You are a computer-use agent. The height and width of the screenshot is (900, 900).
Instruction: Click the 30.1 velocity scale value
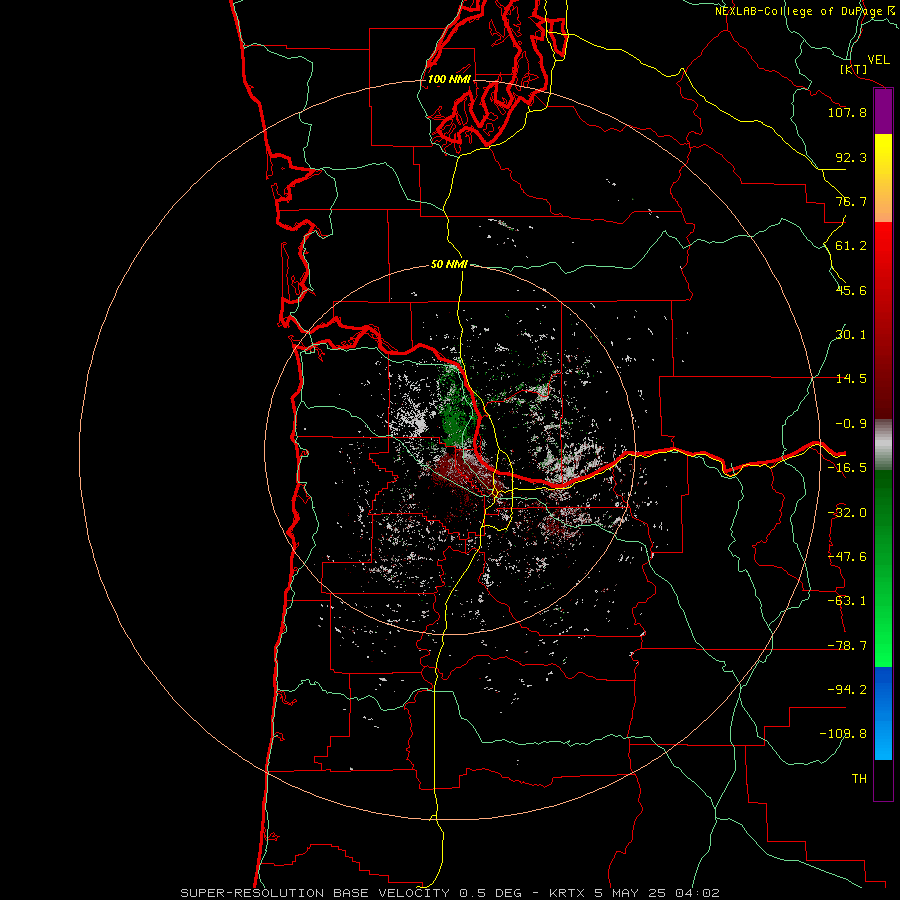(851, 335)
